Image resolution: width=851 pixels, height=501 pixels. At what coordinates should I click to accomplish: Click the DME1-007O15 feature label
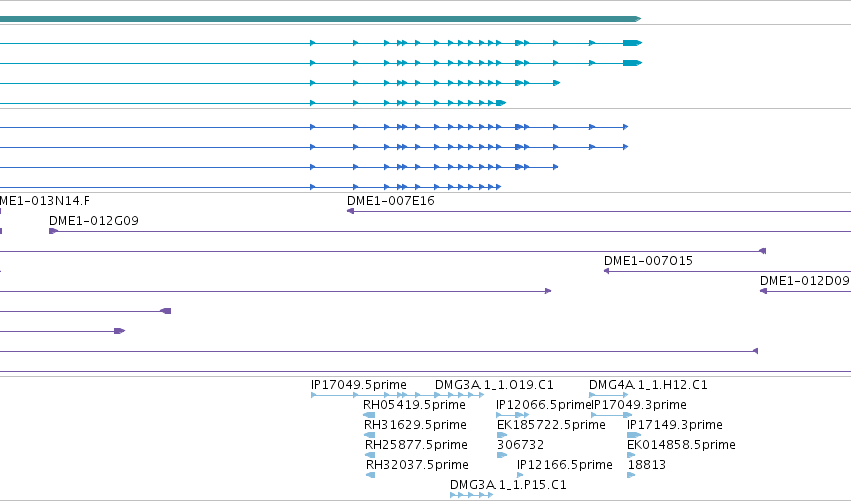coord(648,261)
